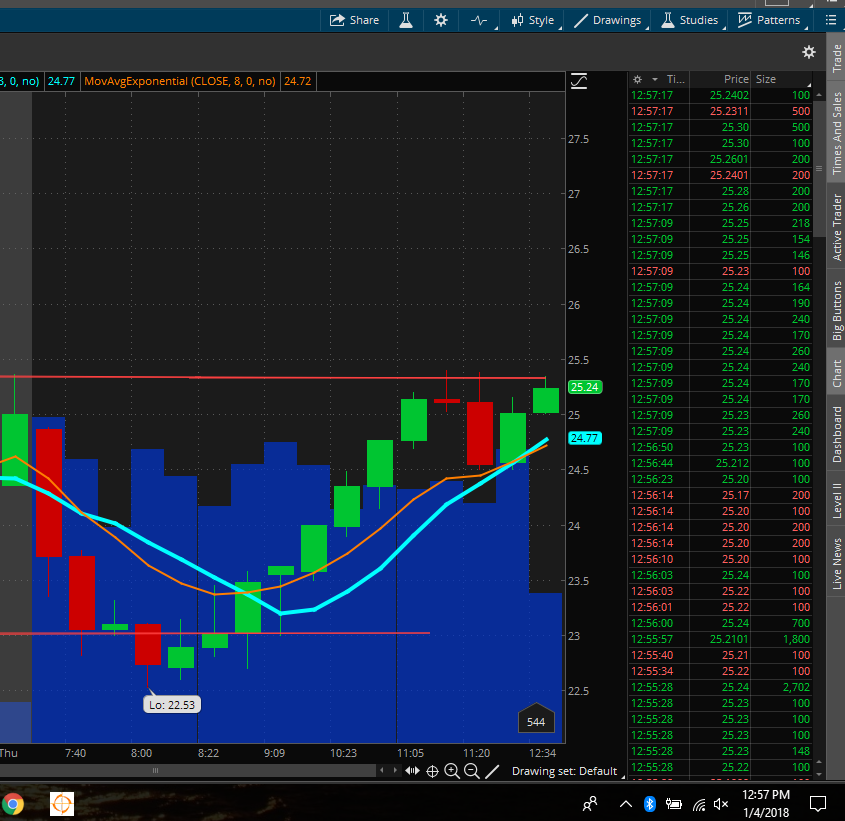Click the zoom out magnifier
Image resolution: width=845 pixels, height=821 pixels.
click(x=472, y=771)
